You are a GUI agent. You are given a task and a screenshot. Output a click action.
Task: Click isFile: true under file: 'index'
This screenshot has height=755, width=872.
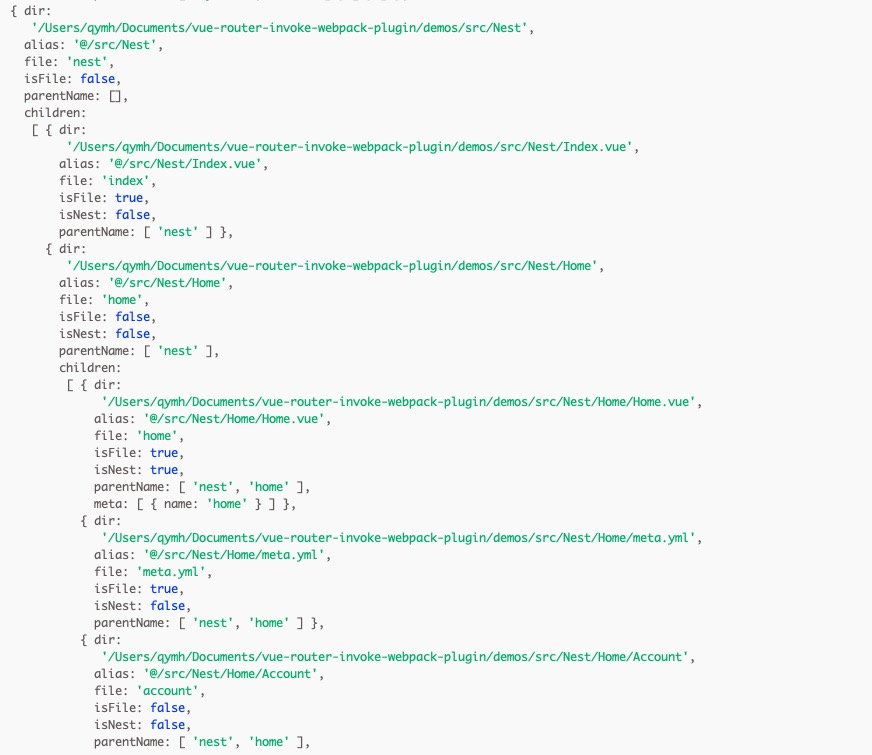pos(103,198)
